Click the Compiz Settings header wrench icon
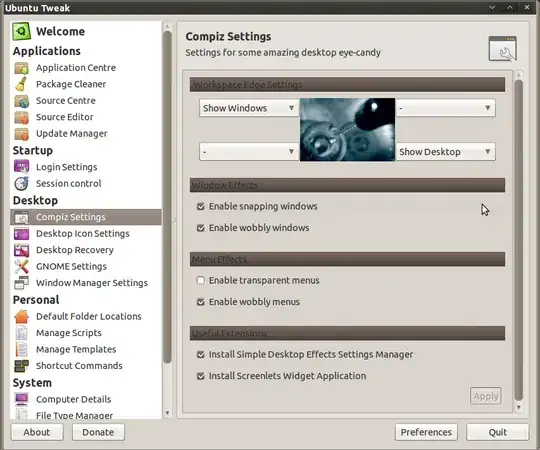Screen dimensions: 540x450 (x=503, y=49)
